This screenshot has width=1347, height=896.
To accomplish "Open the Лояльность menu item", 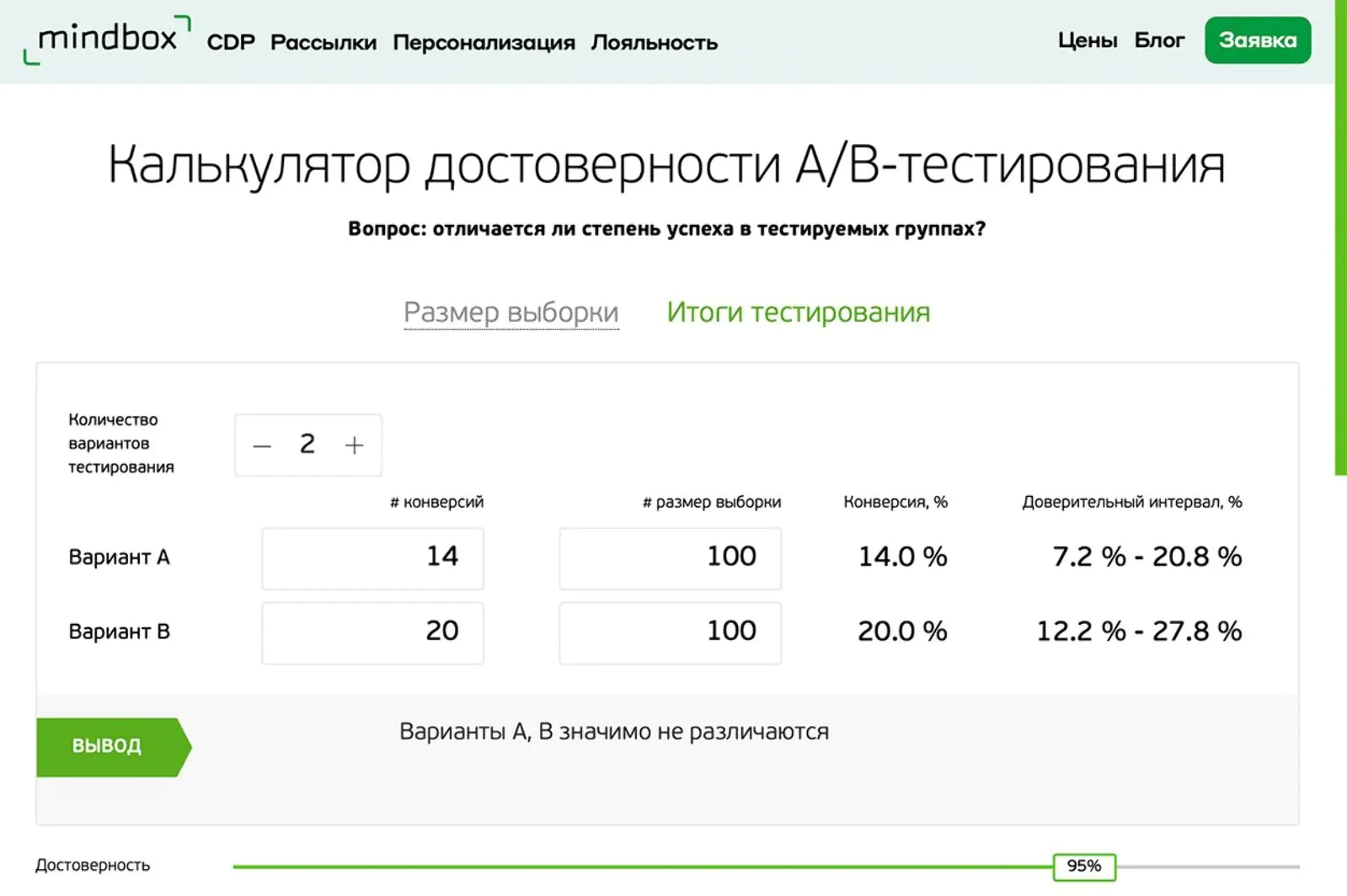I will [655, 42].
